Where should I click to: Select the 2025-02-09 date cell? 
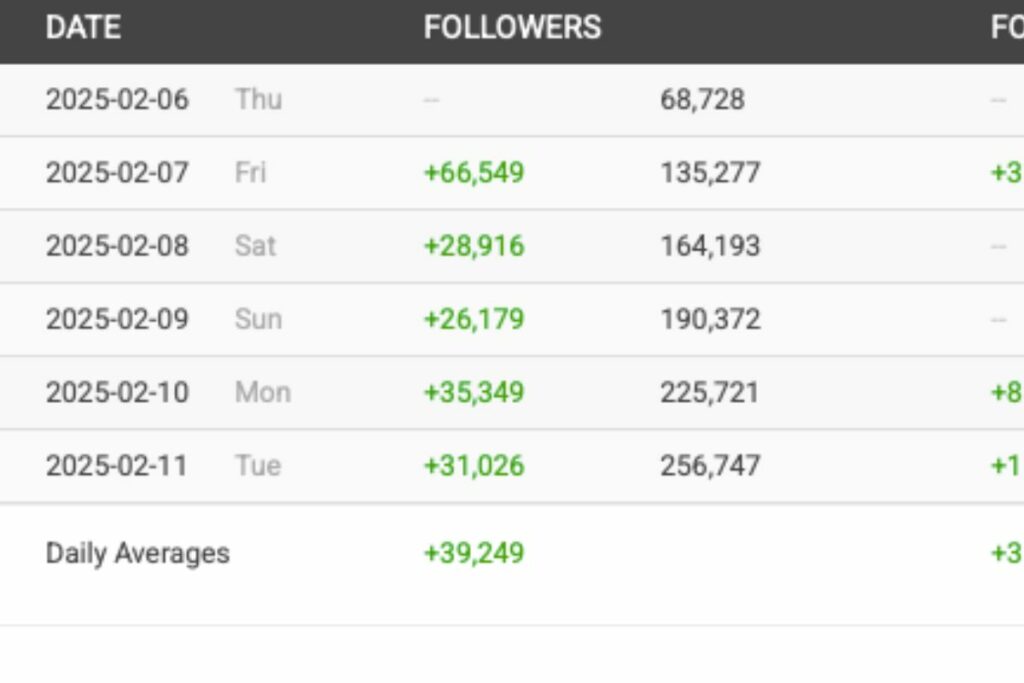click(x=117, y=319)
